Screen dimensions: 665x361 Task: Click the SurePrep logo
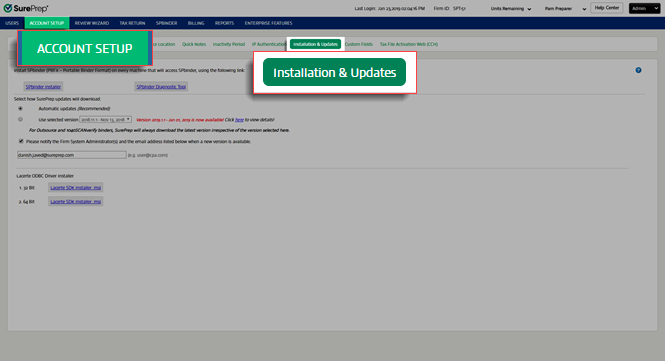pos(26,8)
